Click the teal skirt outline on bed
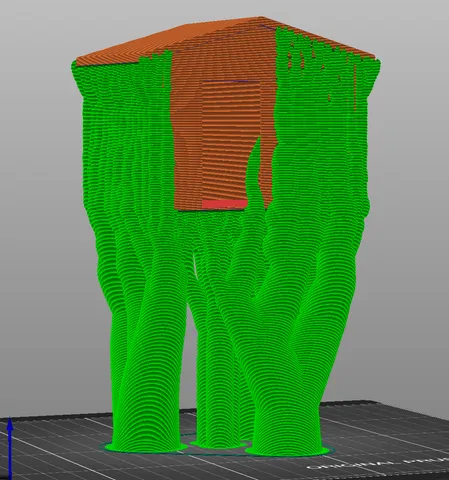 [x=217, y=454]
